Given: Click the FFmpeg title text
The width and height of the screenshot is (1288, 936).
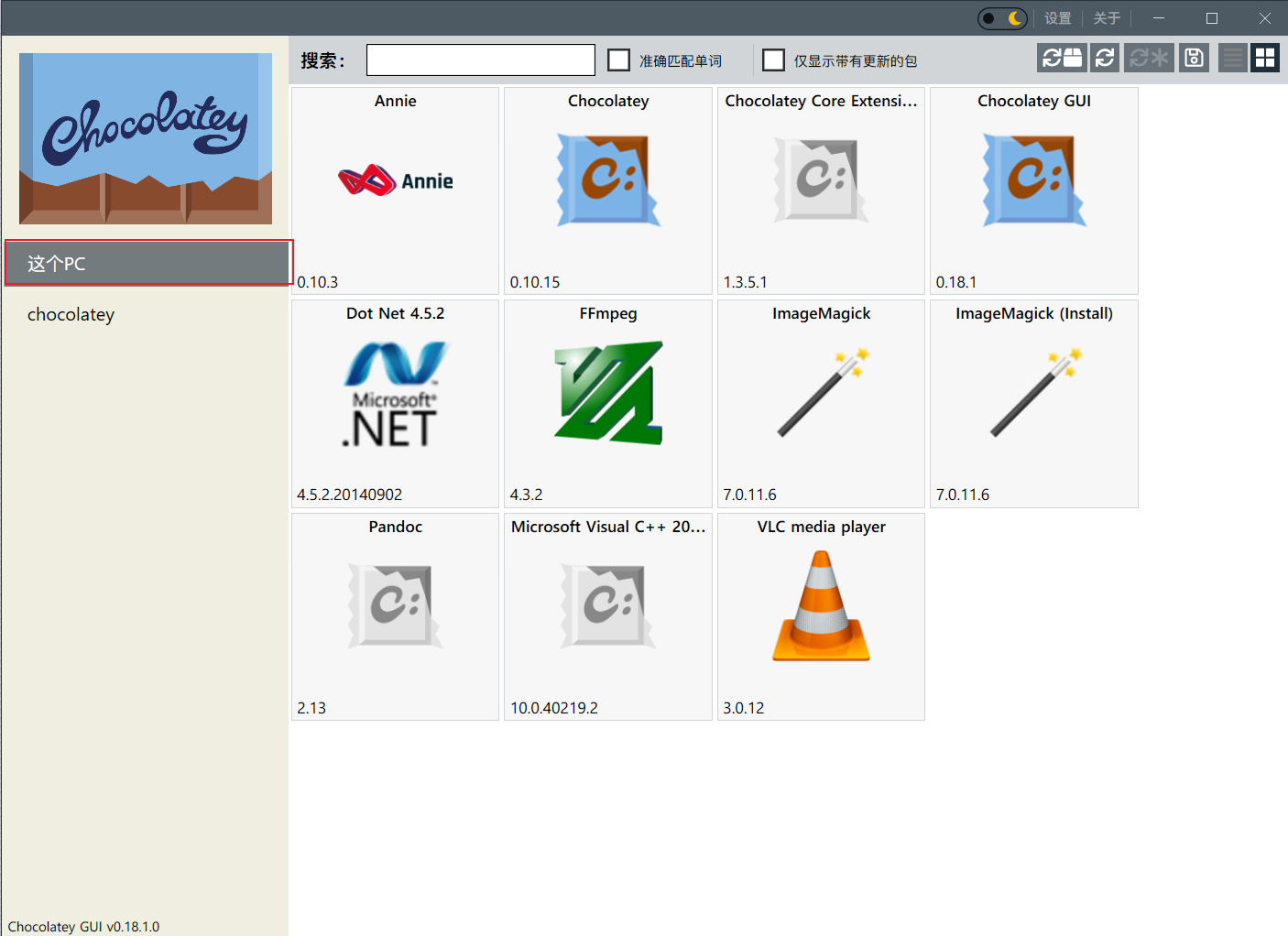Looking at the screenshot, I should (x=608, y=313).
